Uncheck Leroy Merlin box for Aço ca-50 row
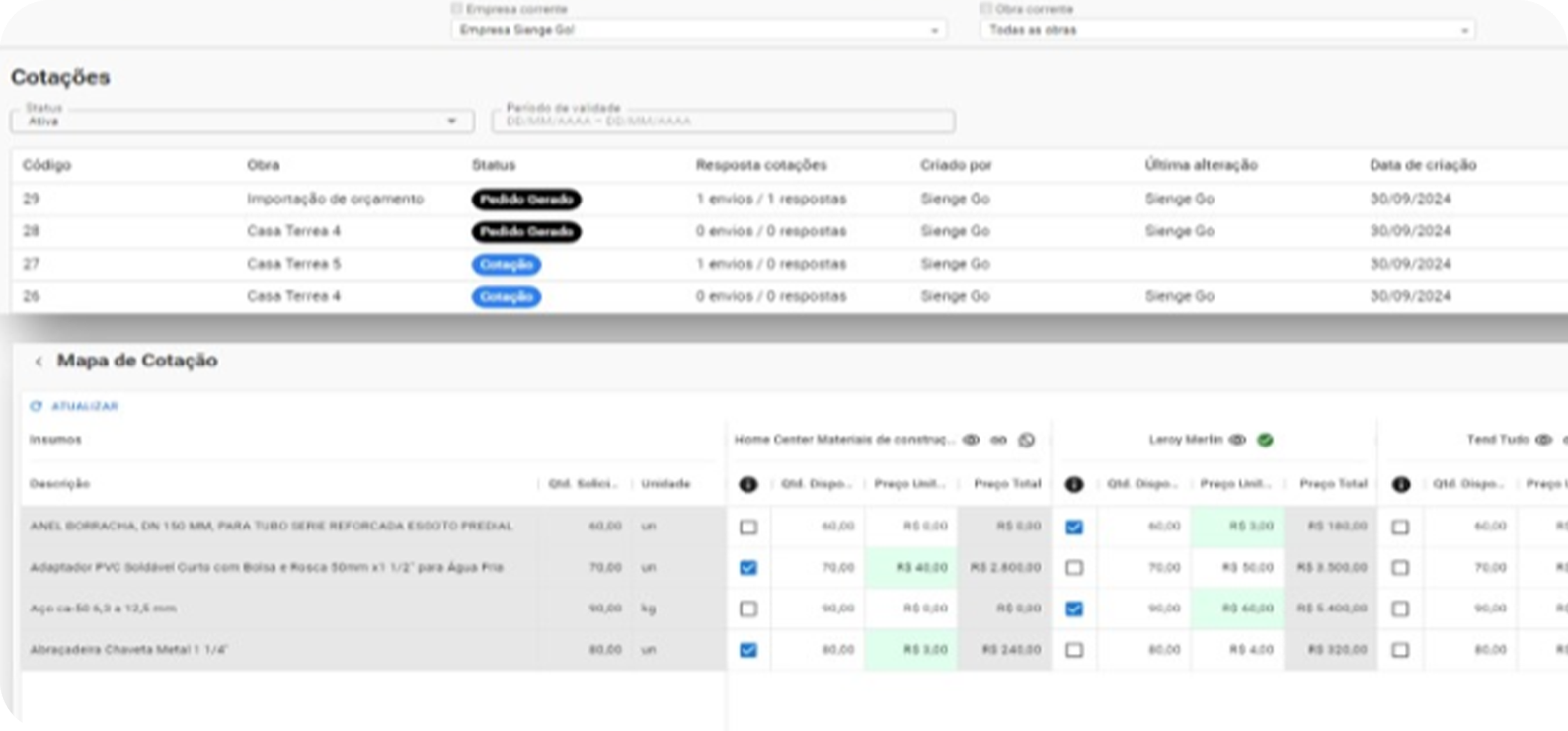 (1074, 609)
